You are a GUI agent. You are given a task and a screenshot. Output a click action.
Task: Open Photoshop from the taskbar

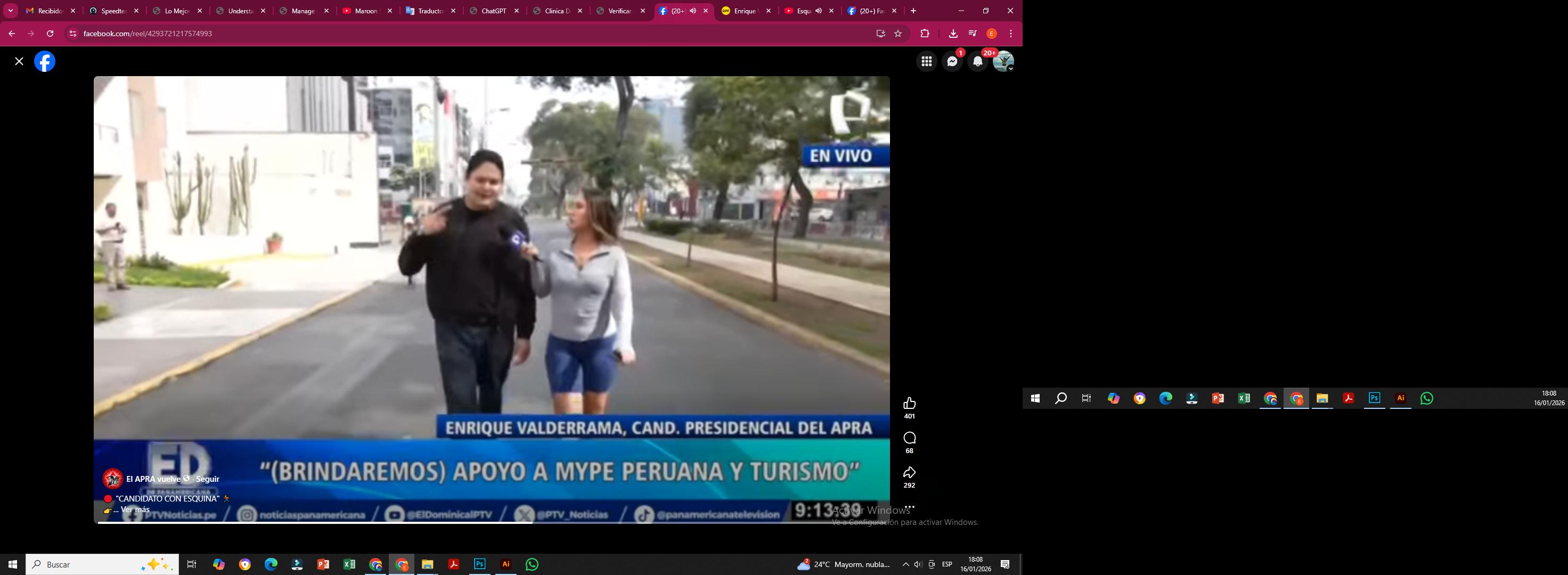pos(480,565)
